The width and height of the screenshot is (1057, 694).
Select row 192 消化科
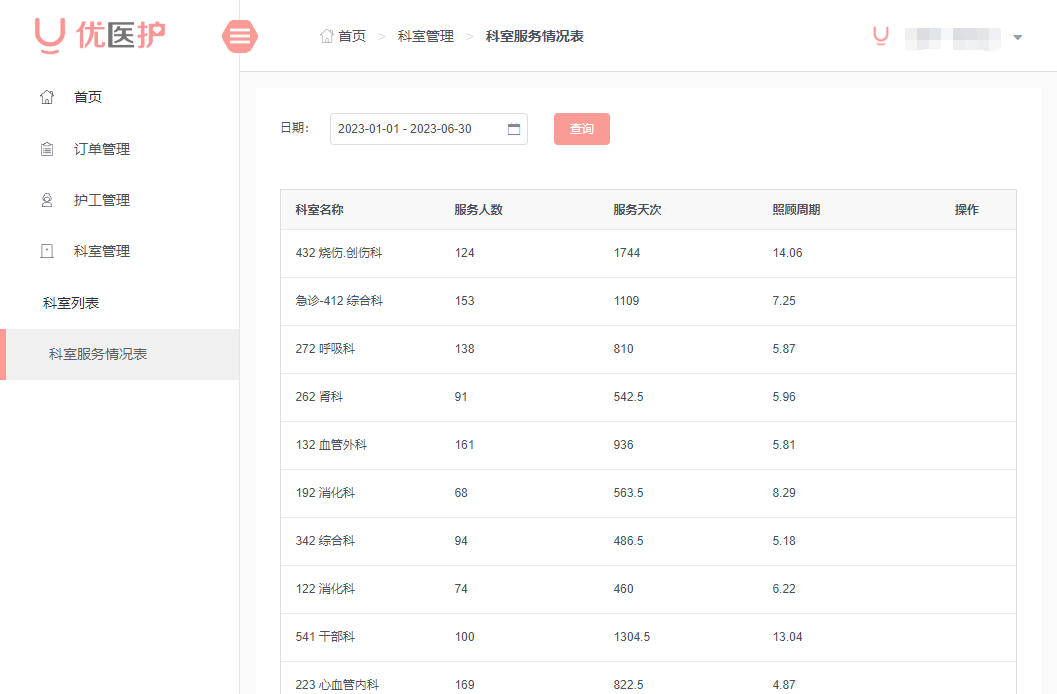click(x=648, y=493)
